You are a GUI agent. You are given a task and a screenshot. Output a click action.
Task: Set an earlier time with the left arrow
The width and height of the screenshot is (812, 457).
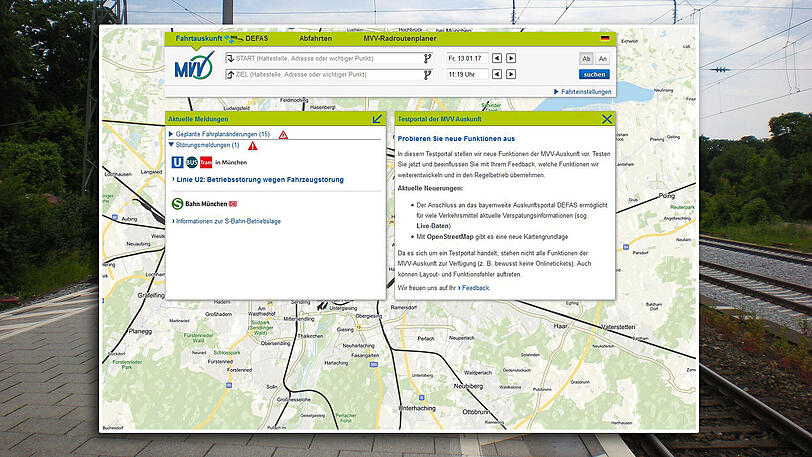coord(497,75)
